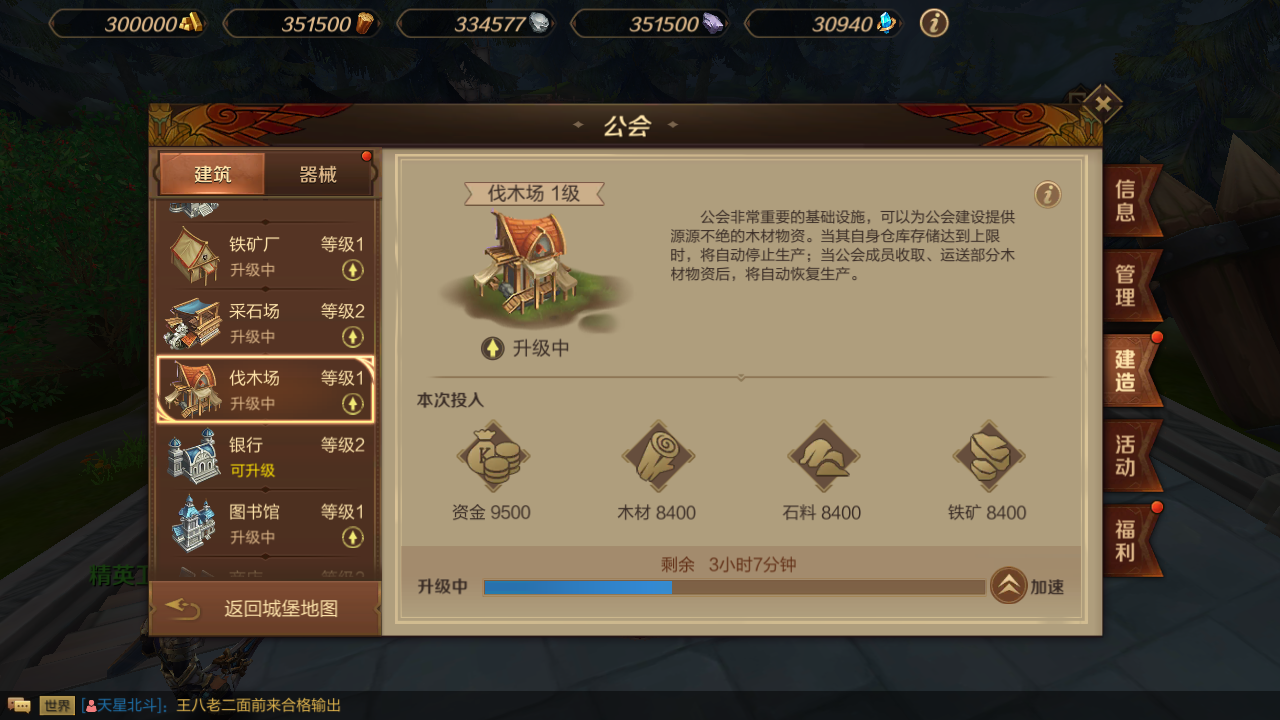
Task: Switch to the 器械 tab
Action: [318, 174]
